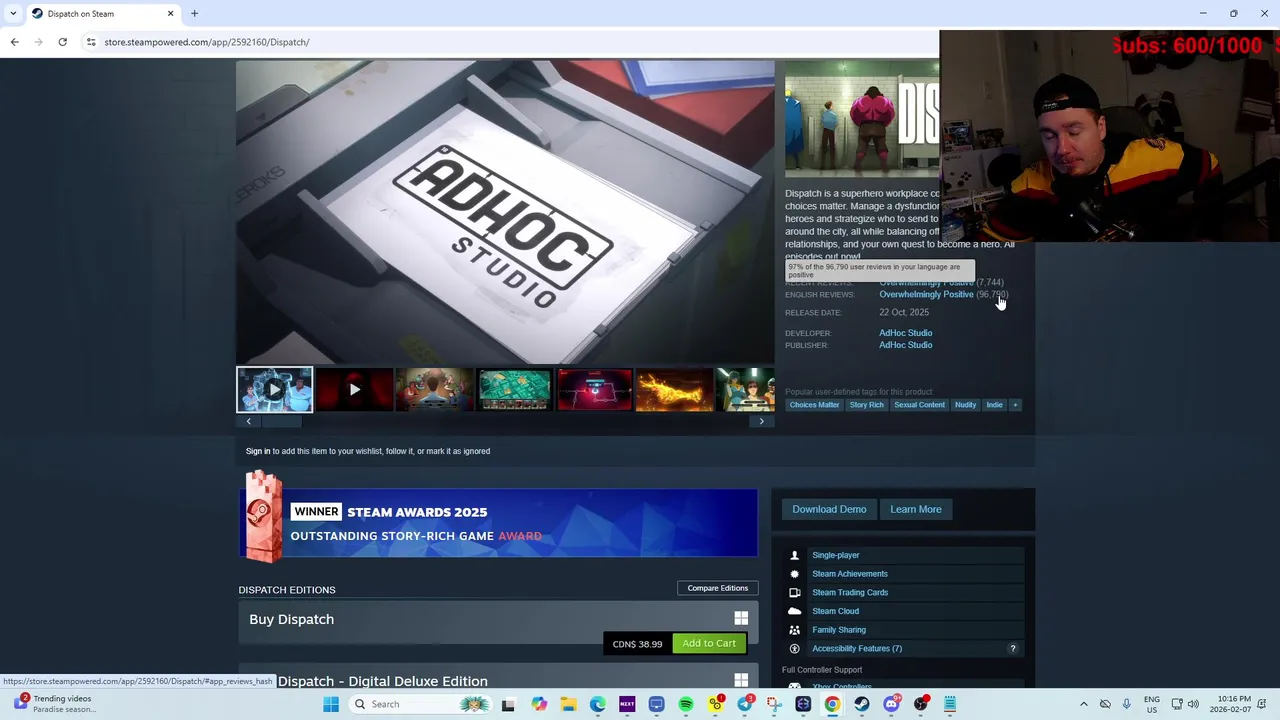Screen dimensions: 1280x720
Task: Open the ENG US language switcher
Action: pos(1152,704)
